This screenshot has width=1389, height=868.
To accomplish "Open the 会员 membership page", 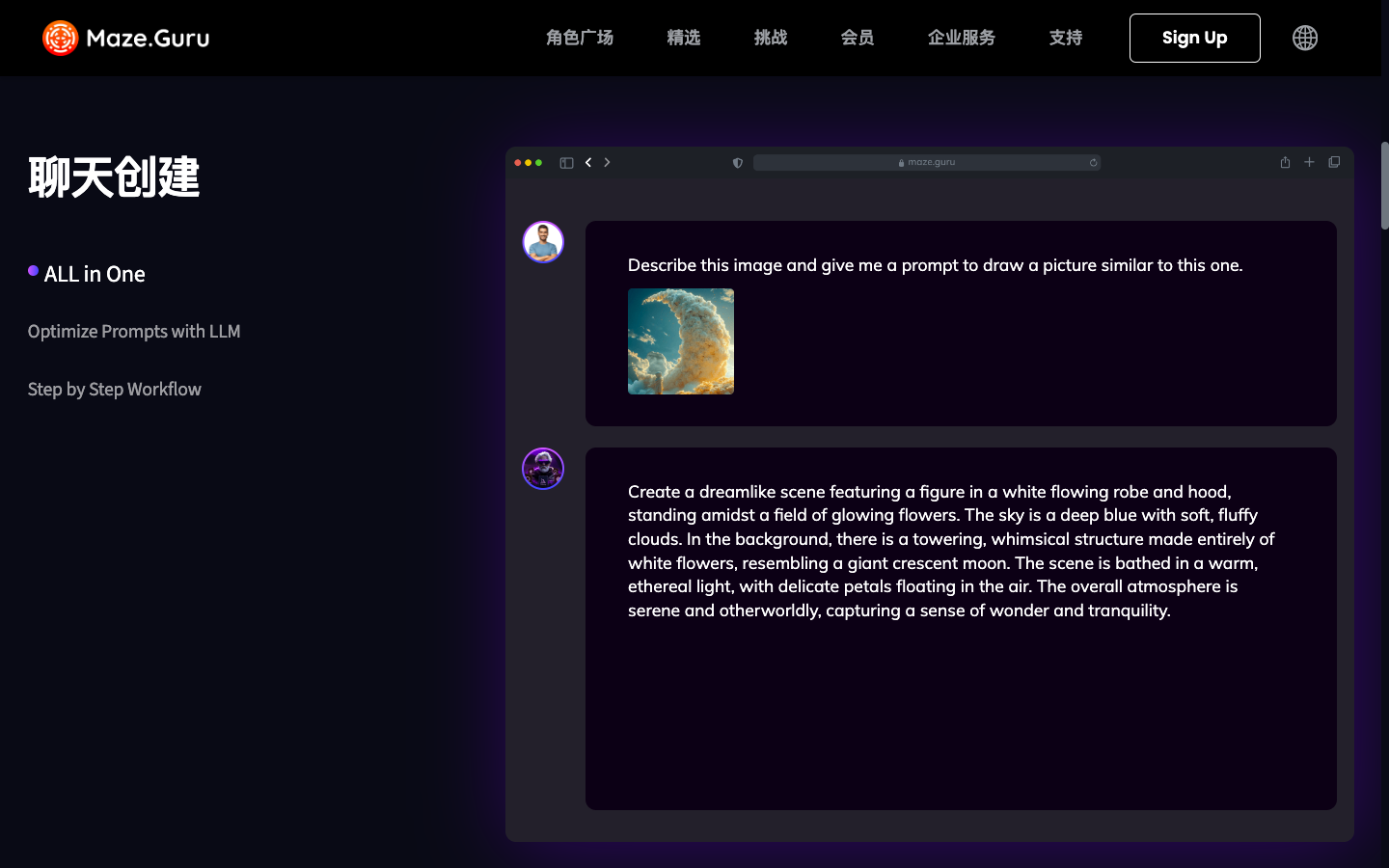I will 857,38.
